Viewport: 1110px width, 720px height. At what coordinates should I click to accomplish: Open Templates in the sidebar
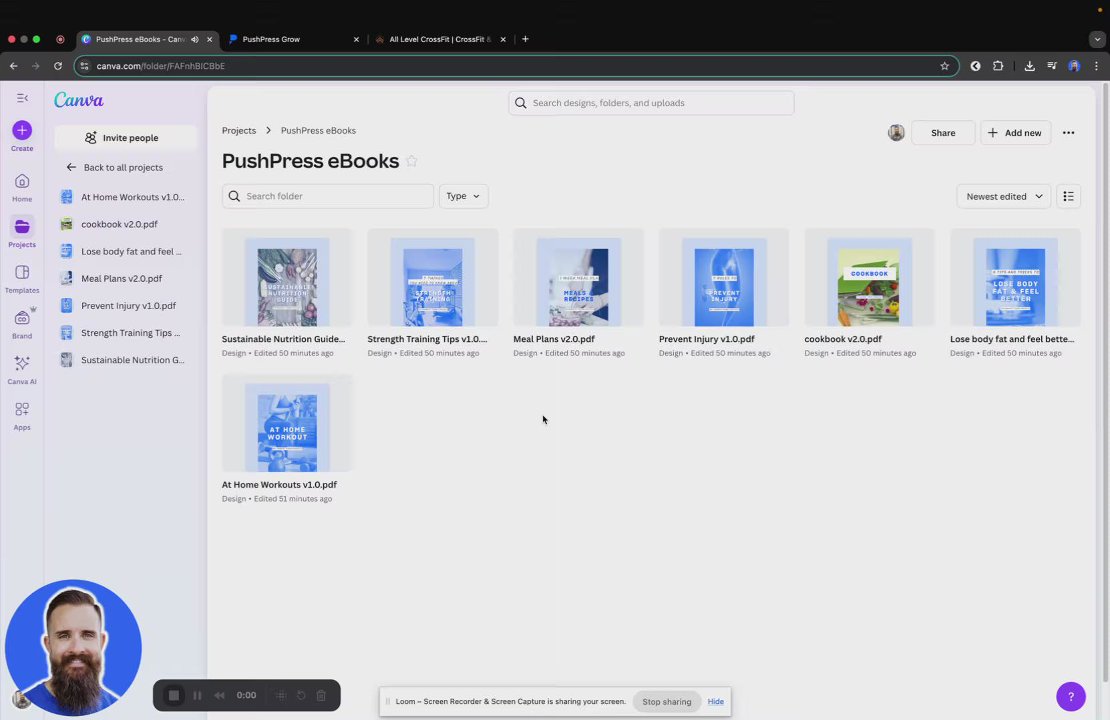[x=22, y=279]
